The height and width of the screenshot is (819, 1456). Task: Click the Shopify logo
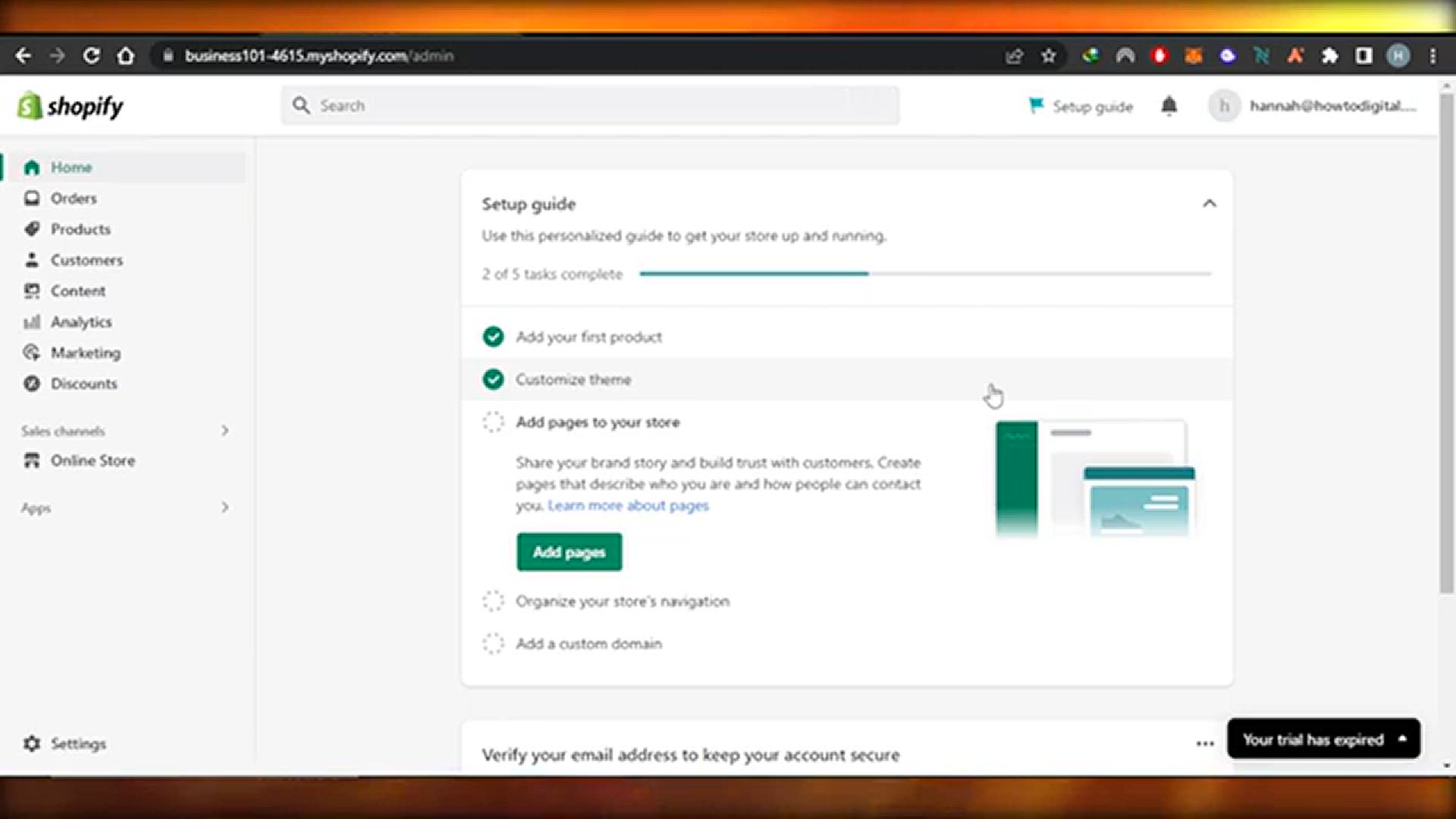coord(70,106)
